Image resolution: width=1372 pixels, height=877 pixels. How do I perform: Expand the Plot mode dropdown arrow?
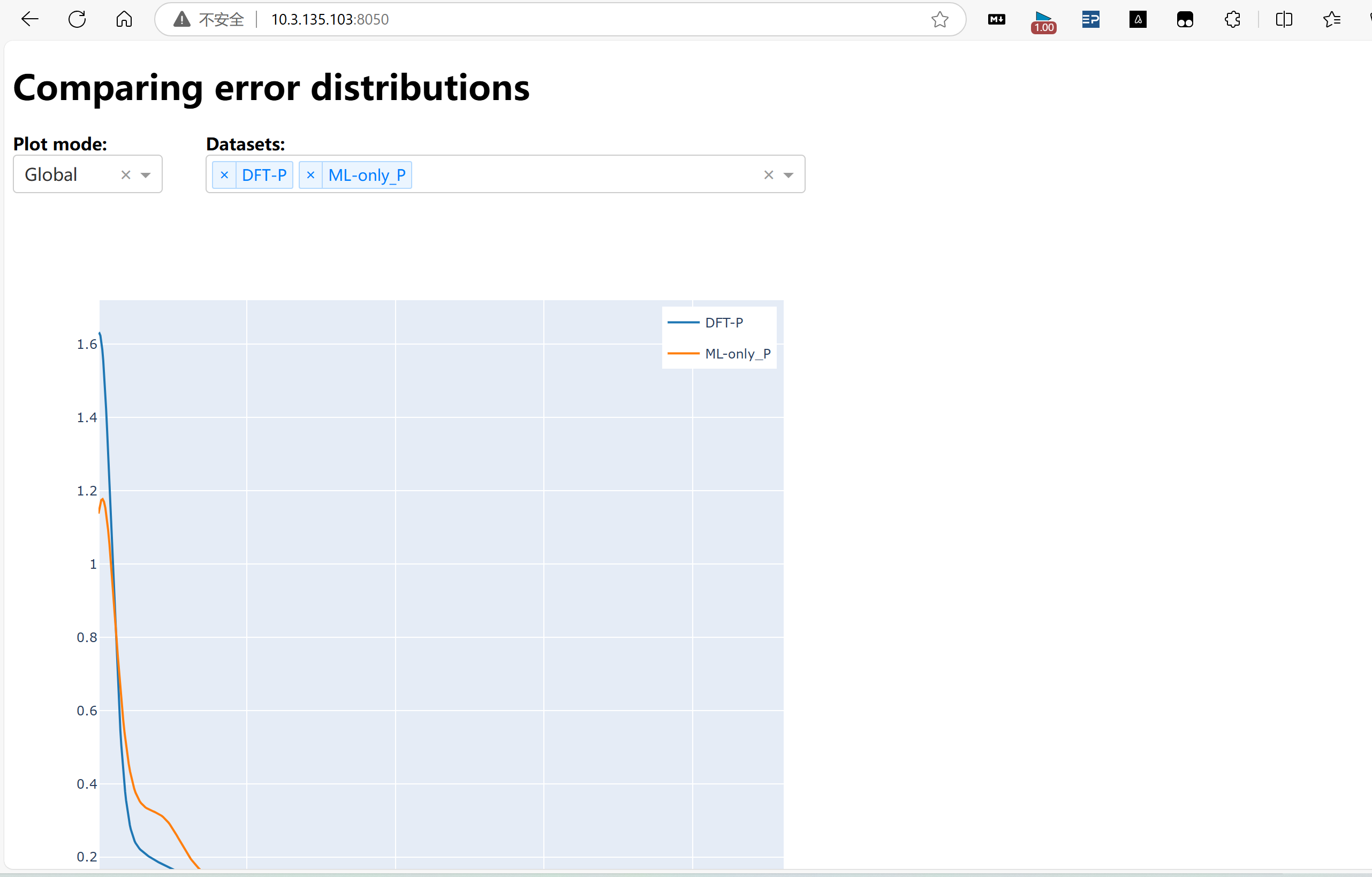point(146,176)
